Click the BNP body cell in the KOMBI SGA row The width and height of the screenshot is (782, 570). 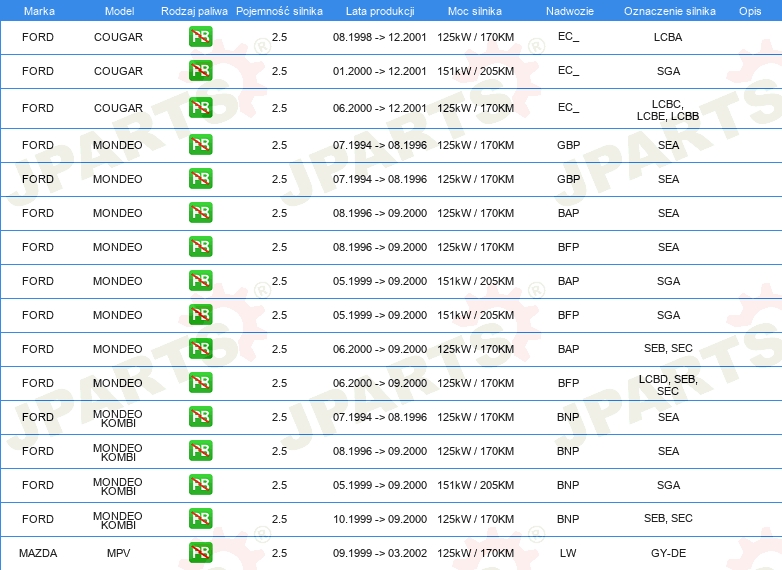click(x=568, y=485)
